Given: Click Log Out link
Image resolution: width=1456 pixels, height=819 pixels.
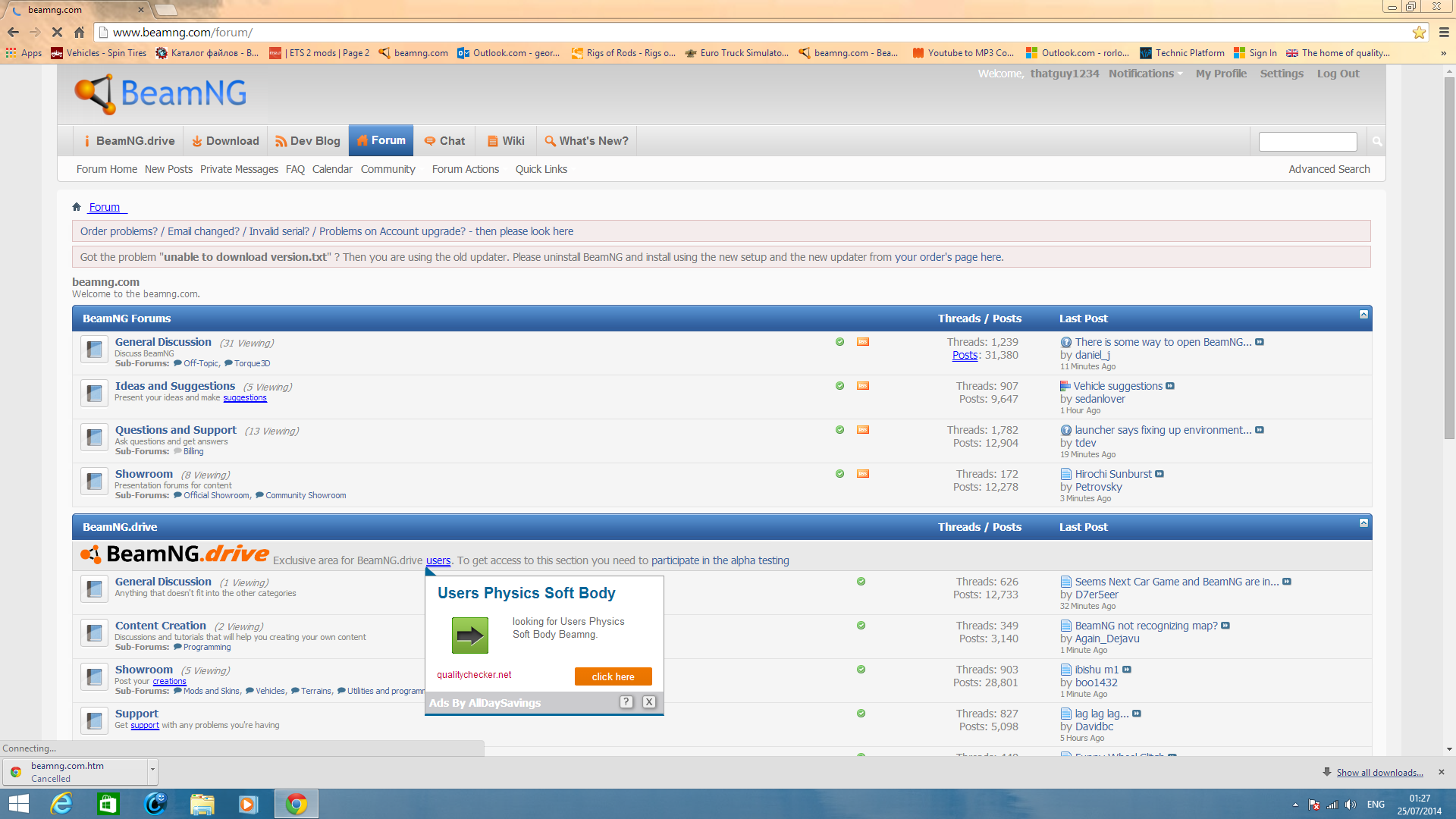Looking at the screenshot, I should [x=1338, y=74].
